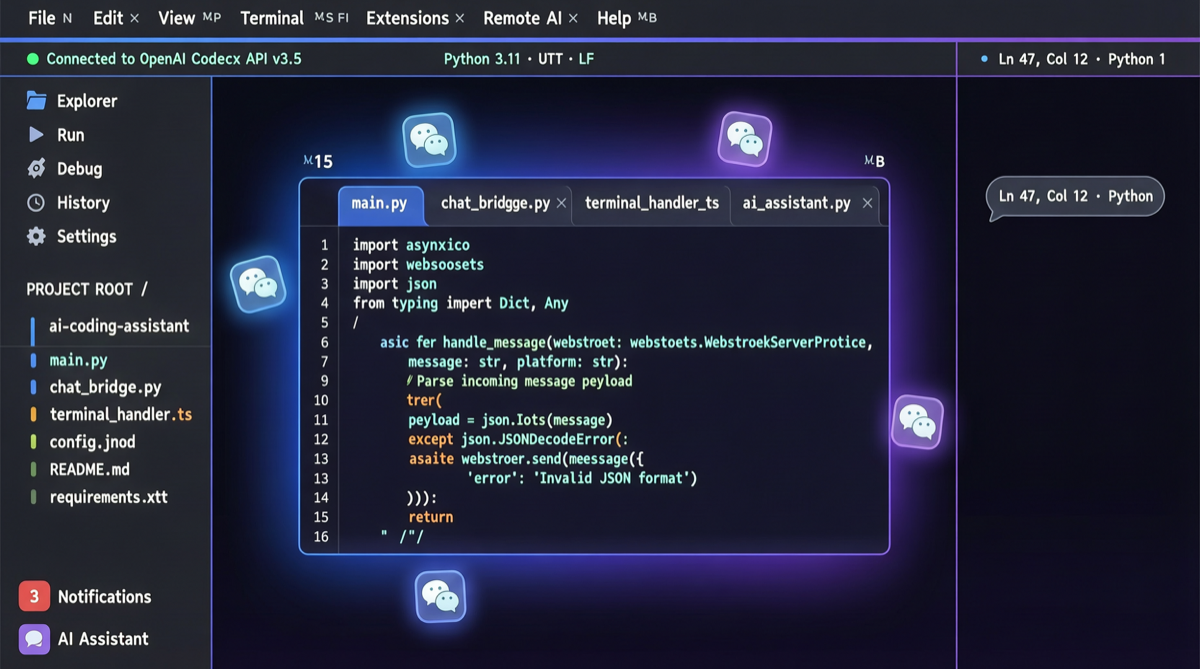Open the Explorer folder icon
The width and height of the screenshot is (1200, 669).
pyautogui.click(x=37, y=101)
